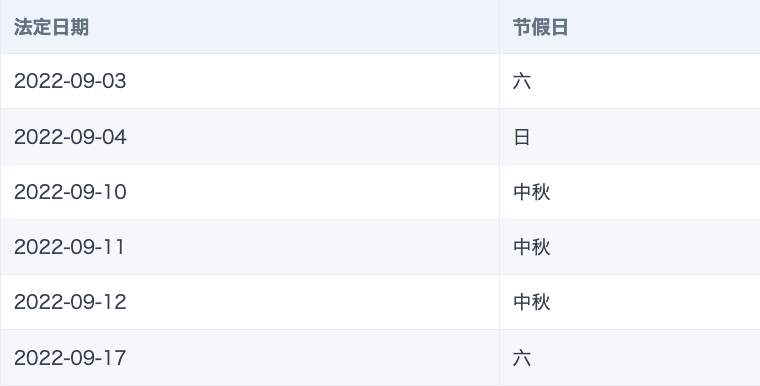Click 日 in the 2022-09-04 row
The width and height of the screenshot is (760, 386).
pos(522,137)
